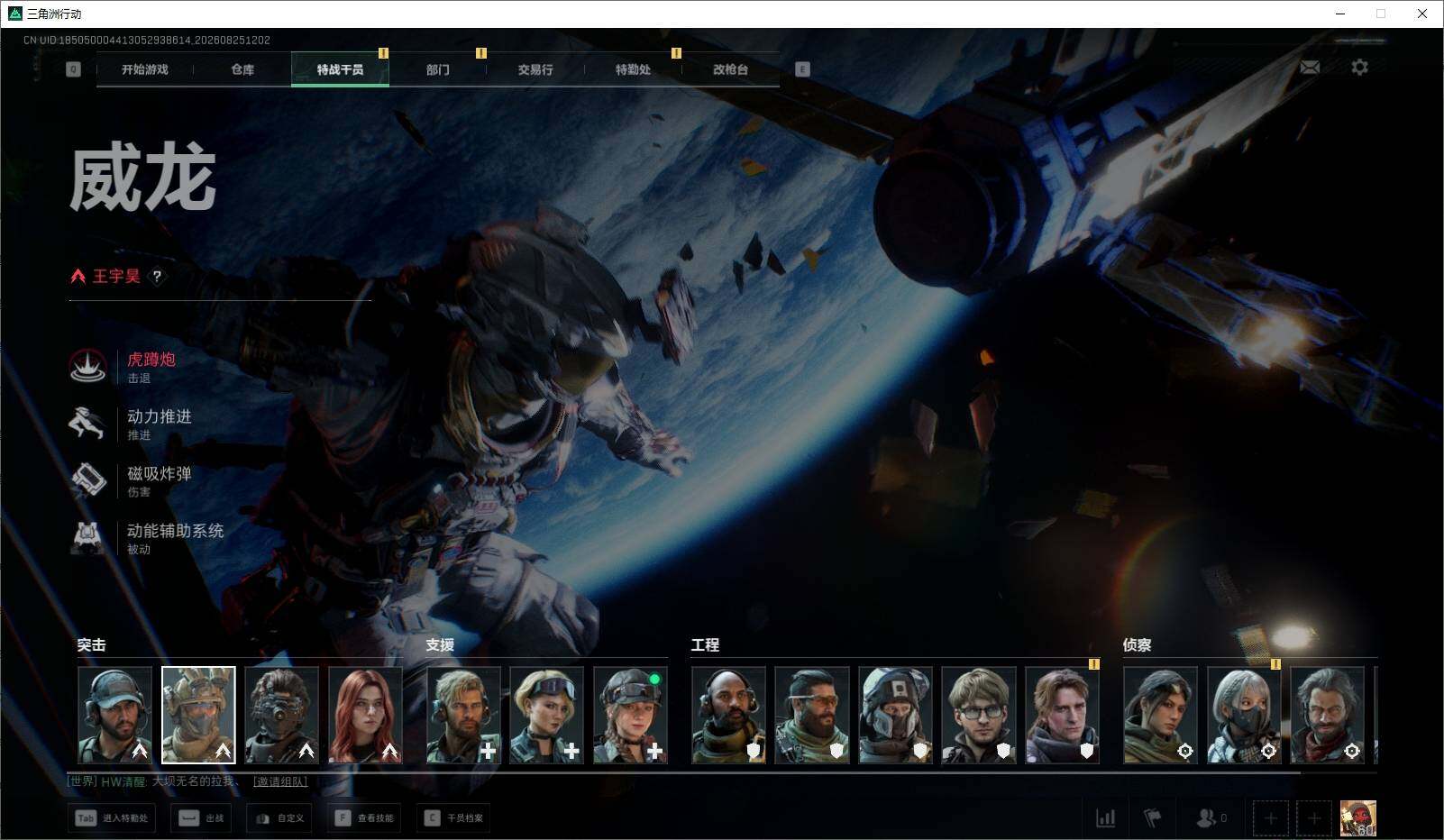The image size is (1444, 840).
Task: Click the first empty squad slot plus
Action: (1271, 818)
